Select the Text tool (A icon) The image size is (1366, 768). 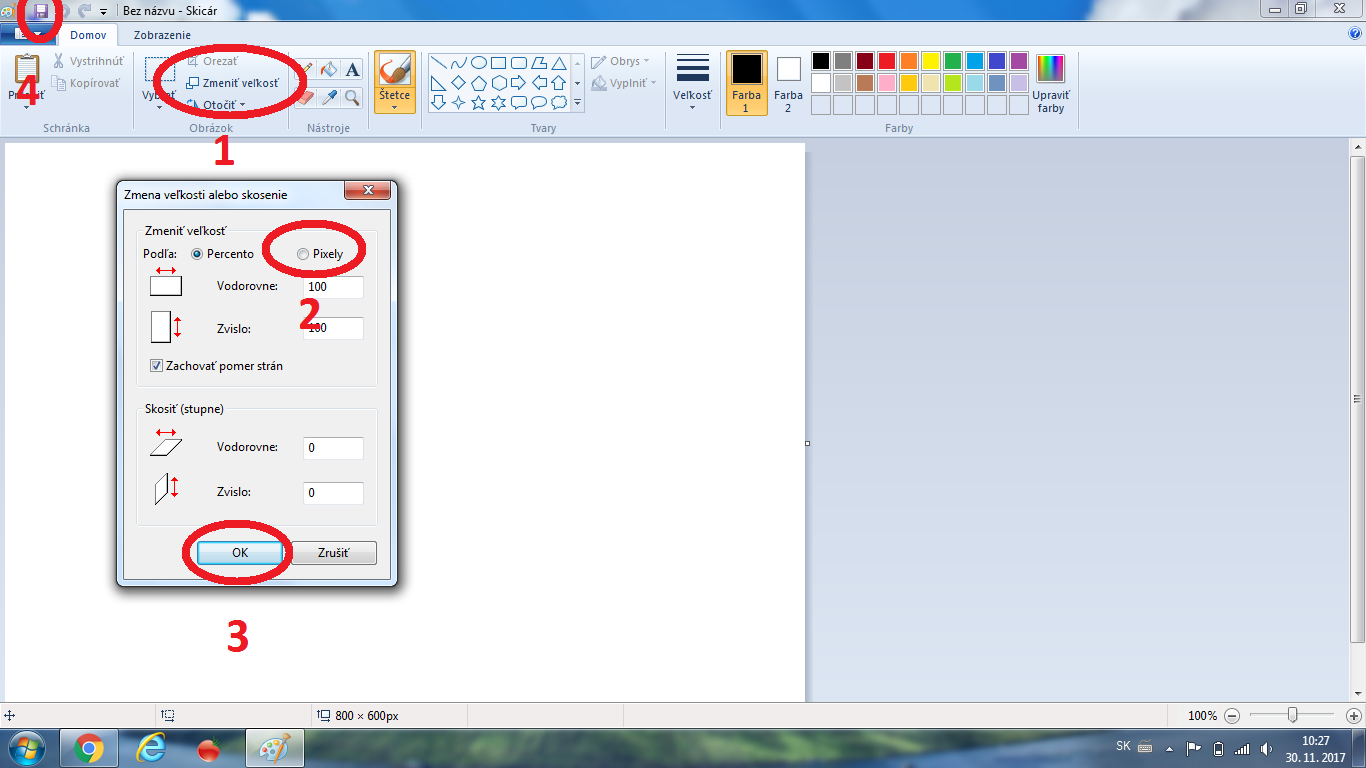pyautogui.click(x=352, y=70)
